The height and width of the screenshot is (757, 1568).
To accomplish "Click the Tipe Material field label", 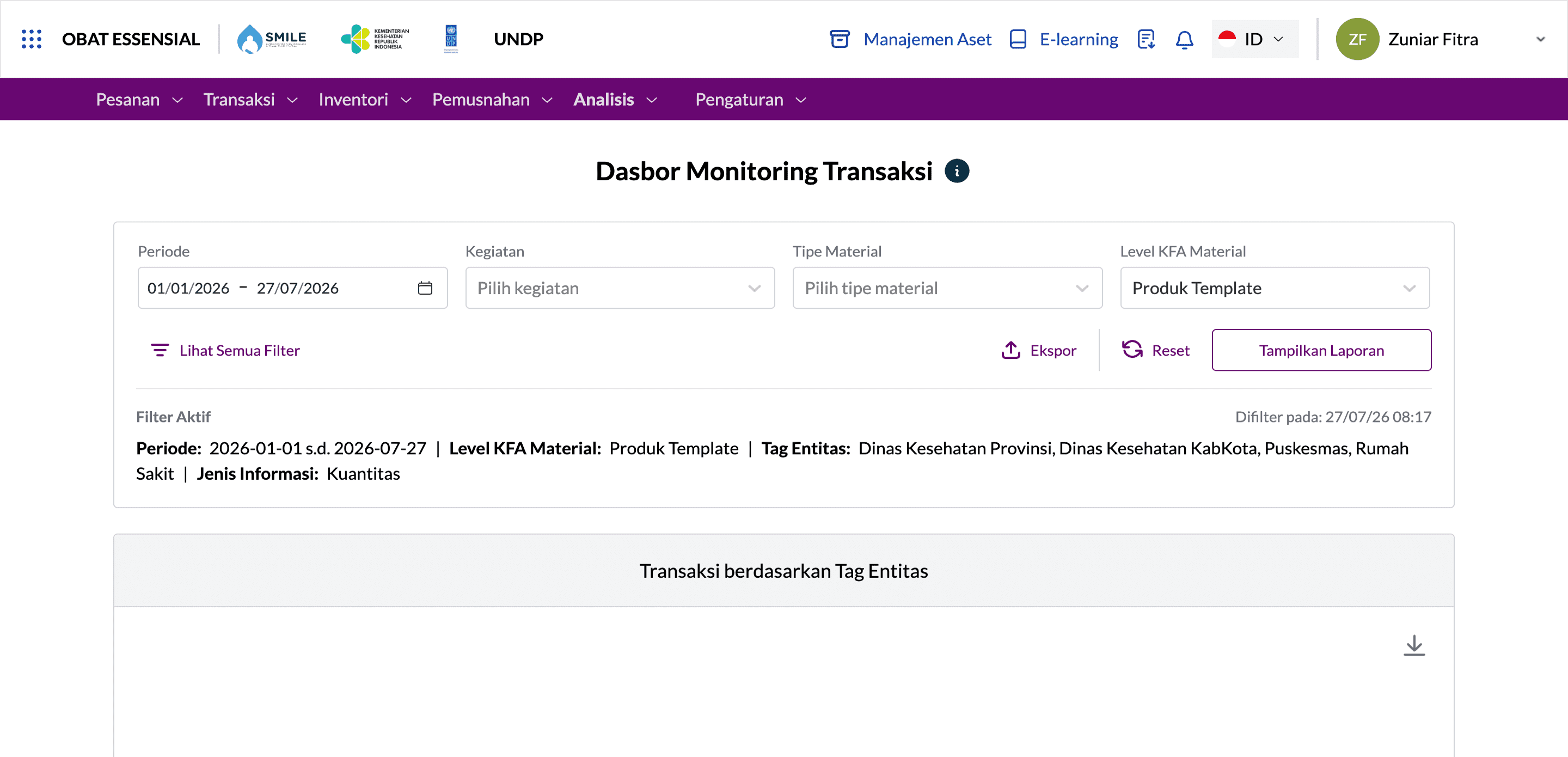I will 836,251.
